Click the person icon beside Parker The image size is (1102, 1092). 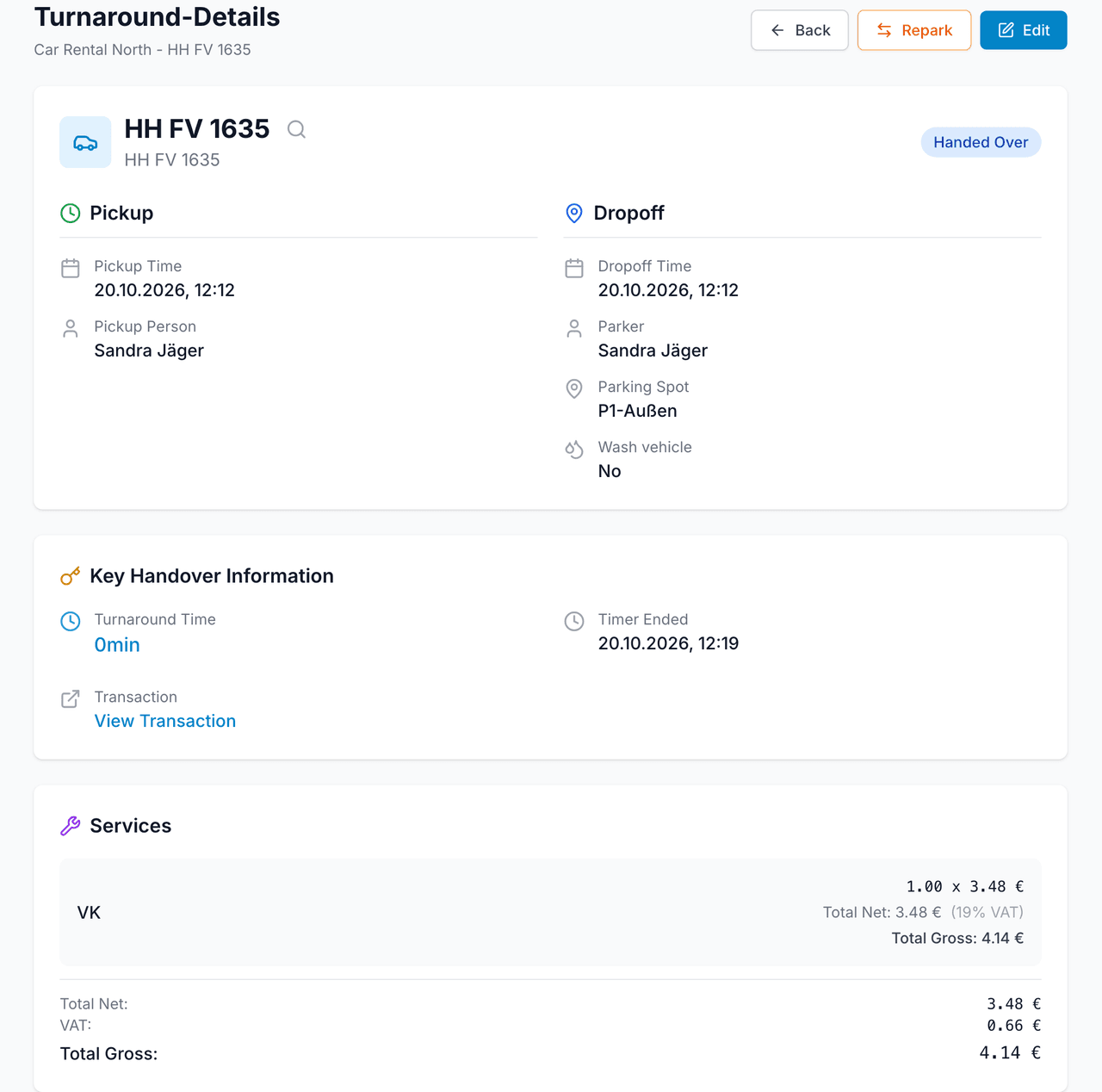(x=574, y=328)
